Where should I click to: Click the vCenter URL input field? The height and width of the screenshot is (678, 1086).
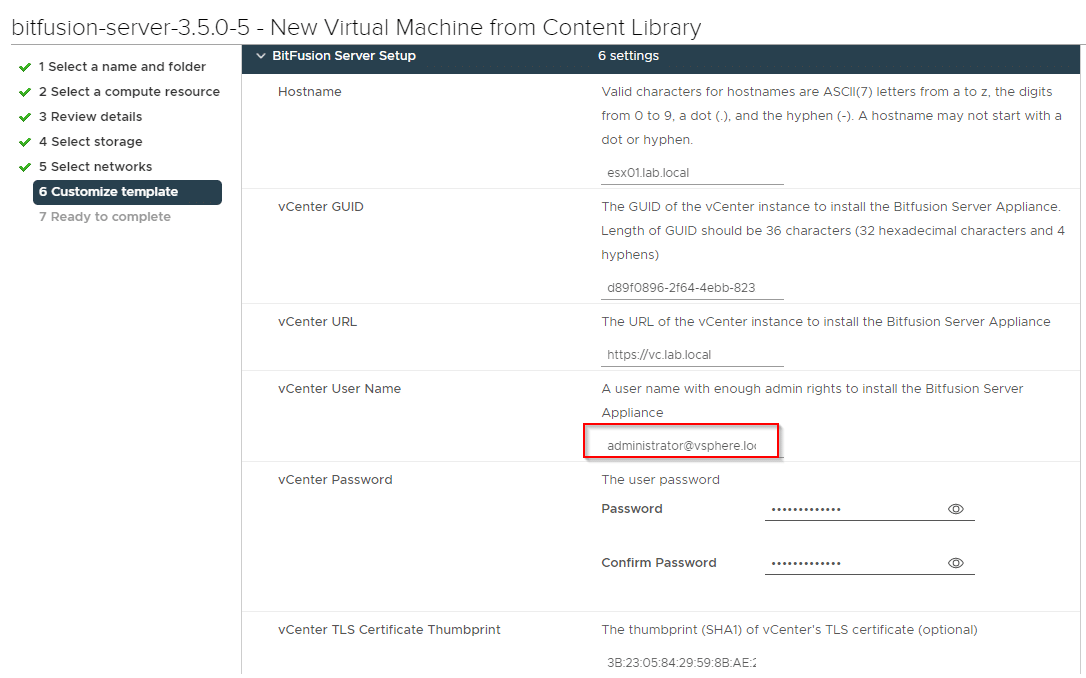[692, 355]
